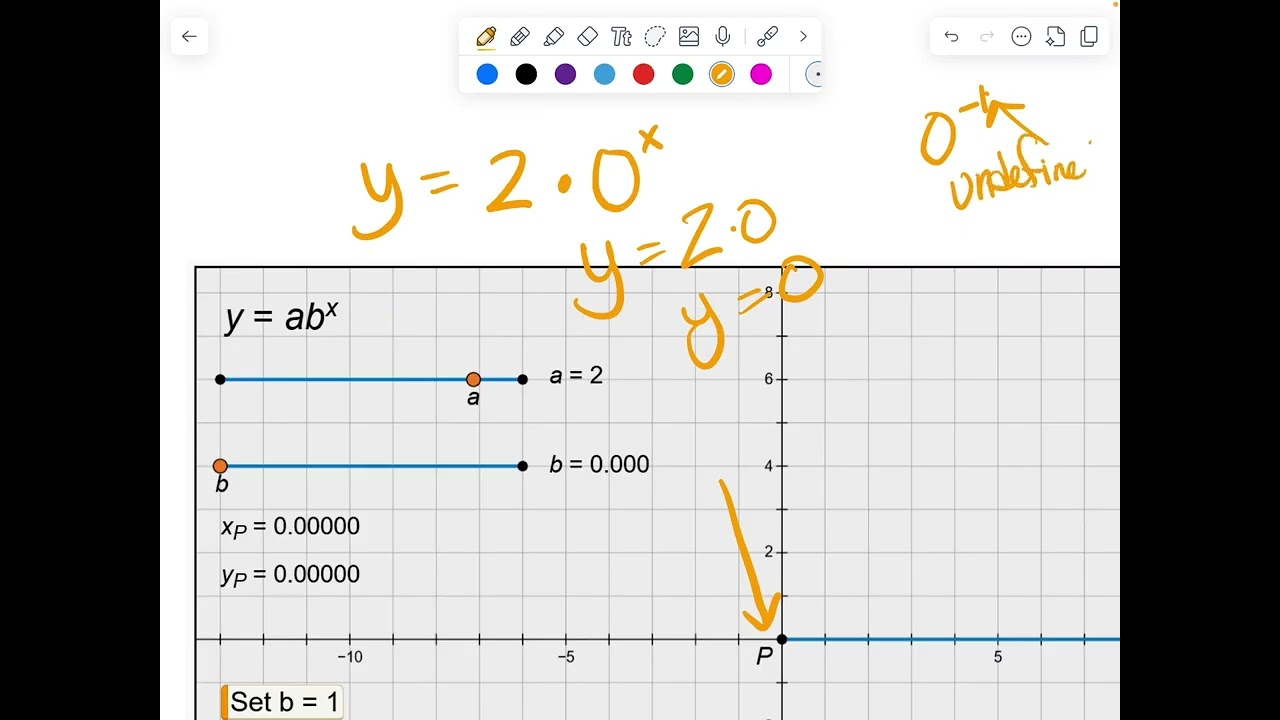This screenshot has height=720, width=1280.
Task: Choose the black pen color
Action: tap(526, 74)
